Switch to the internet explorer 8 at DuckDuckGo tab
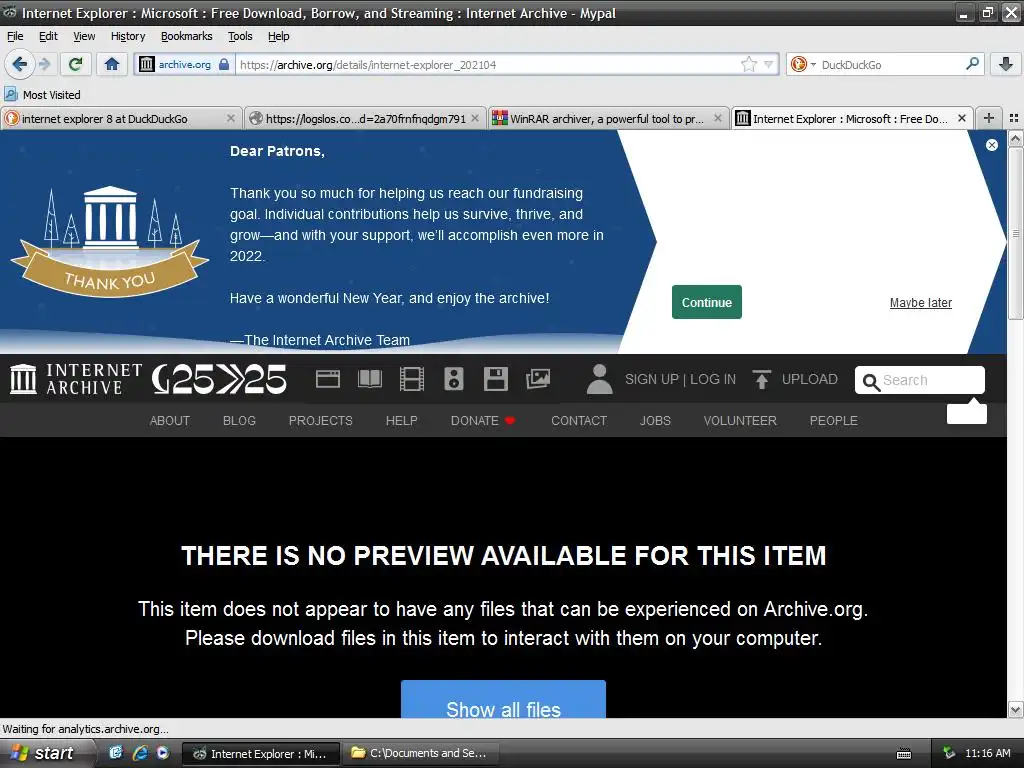The height and width of the screenshot is (768, 1024). (121, 118)
